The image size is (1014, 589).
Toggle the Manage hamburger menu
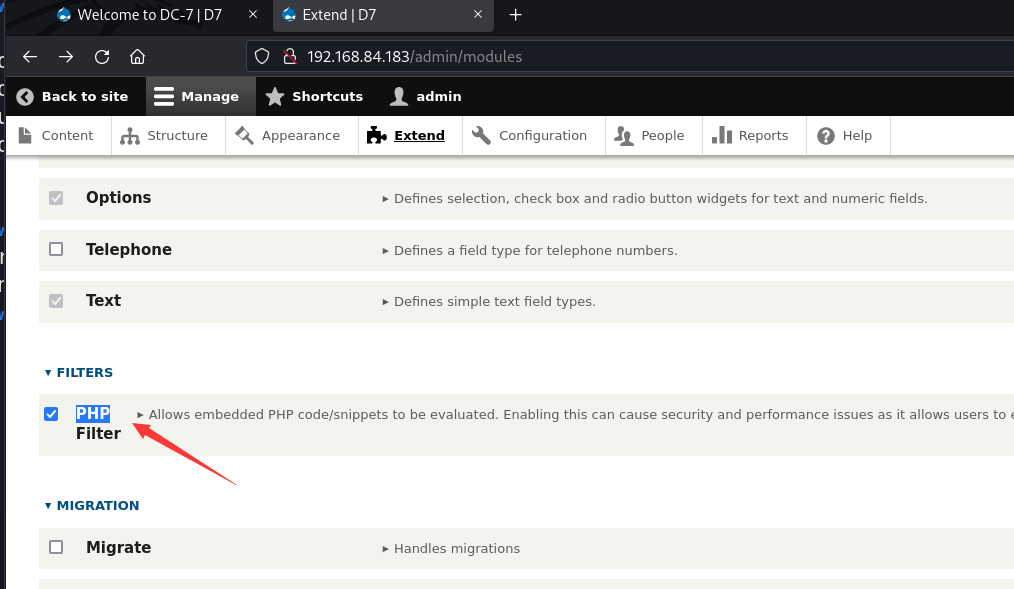tap(164, 96)
